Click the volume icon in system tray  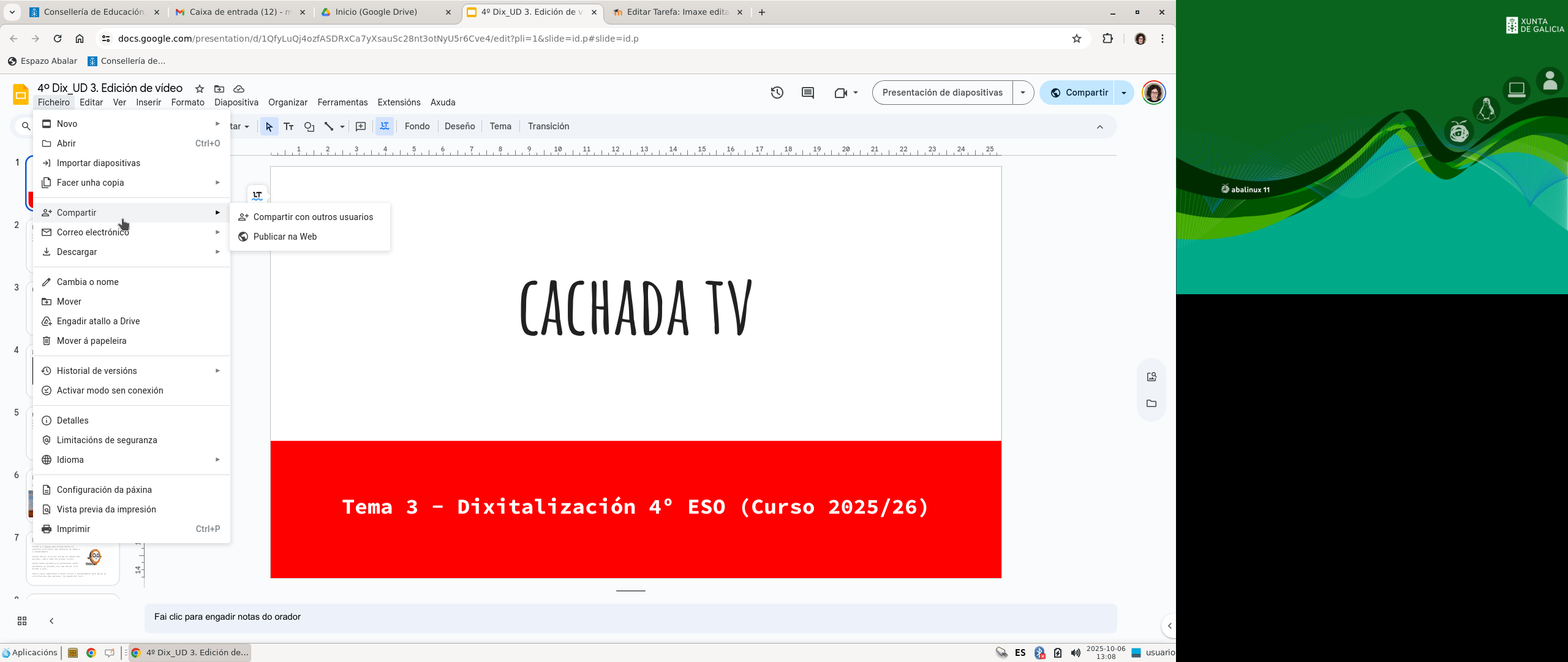tap(1076, 653)
